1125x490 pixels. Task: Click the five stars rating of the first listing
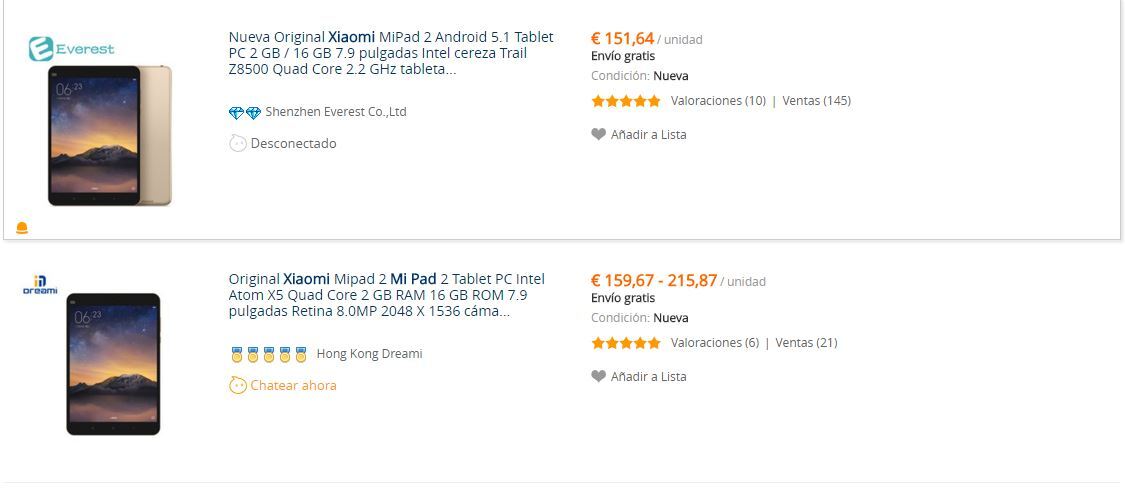(x=626, y=101)
